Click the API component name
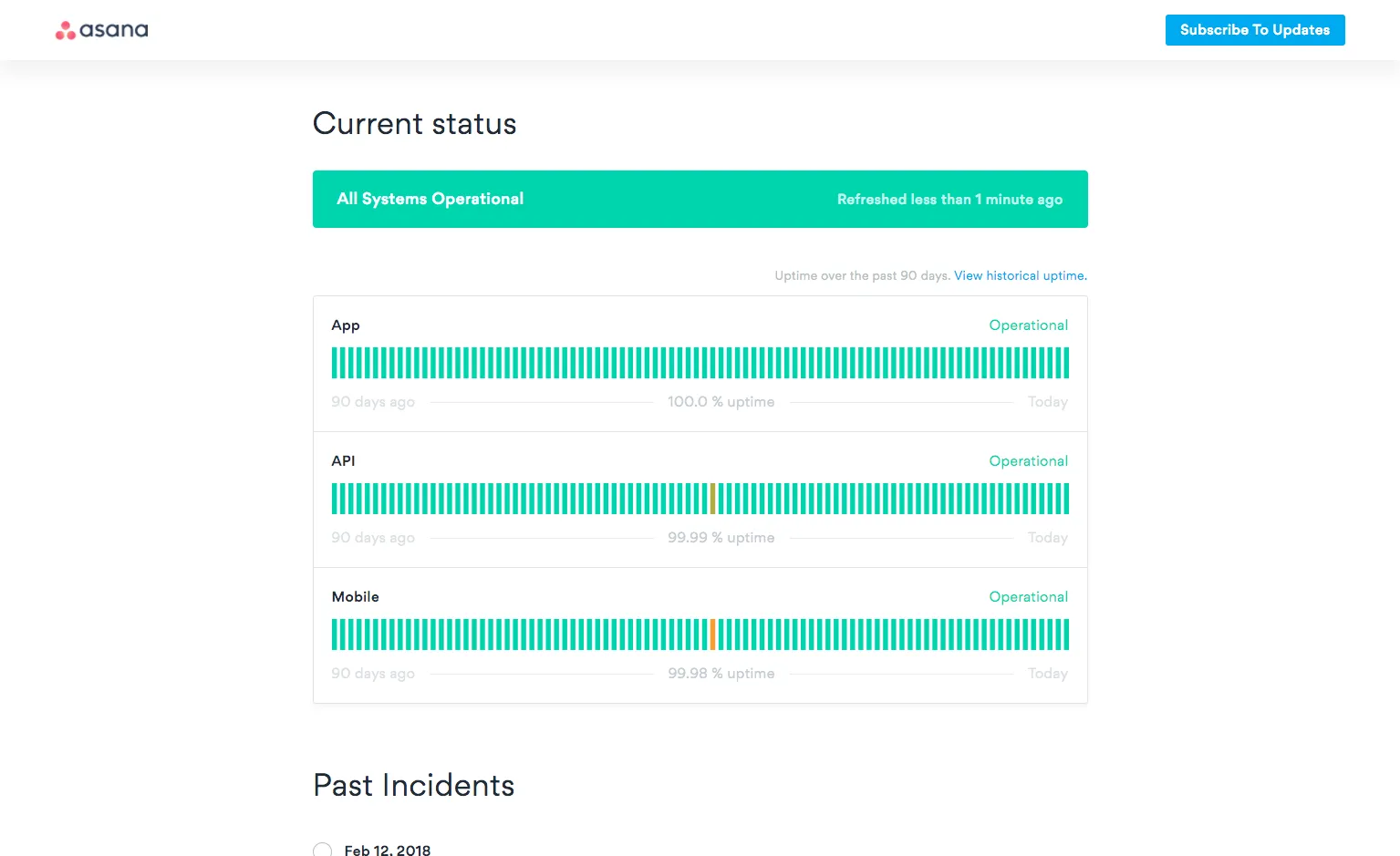This screenshot has height=856, width=1400. tap(343, 461)
